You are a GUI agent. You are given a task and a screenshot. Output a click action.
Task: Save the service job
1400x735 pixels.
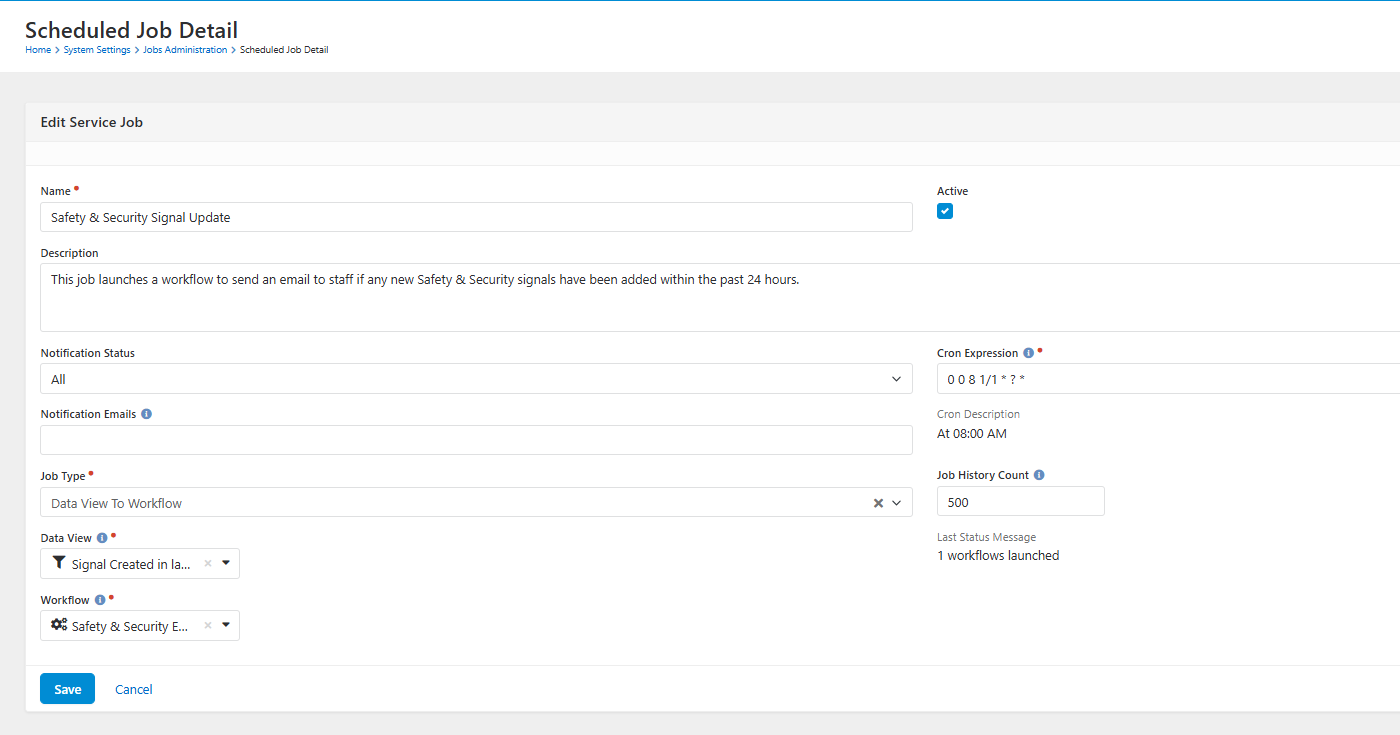[67, 689]
